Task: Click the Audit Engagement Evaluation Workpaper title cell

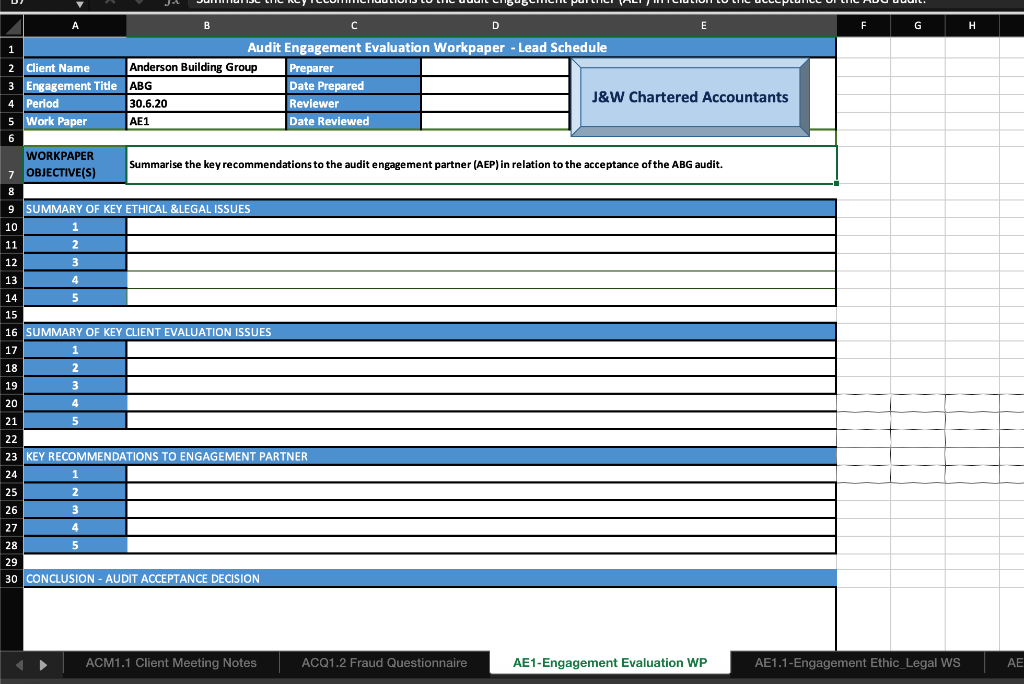Action: (430, 48)
